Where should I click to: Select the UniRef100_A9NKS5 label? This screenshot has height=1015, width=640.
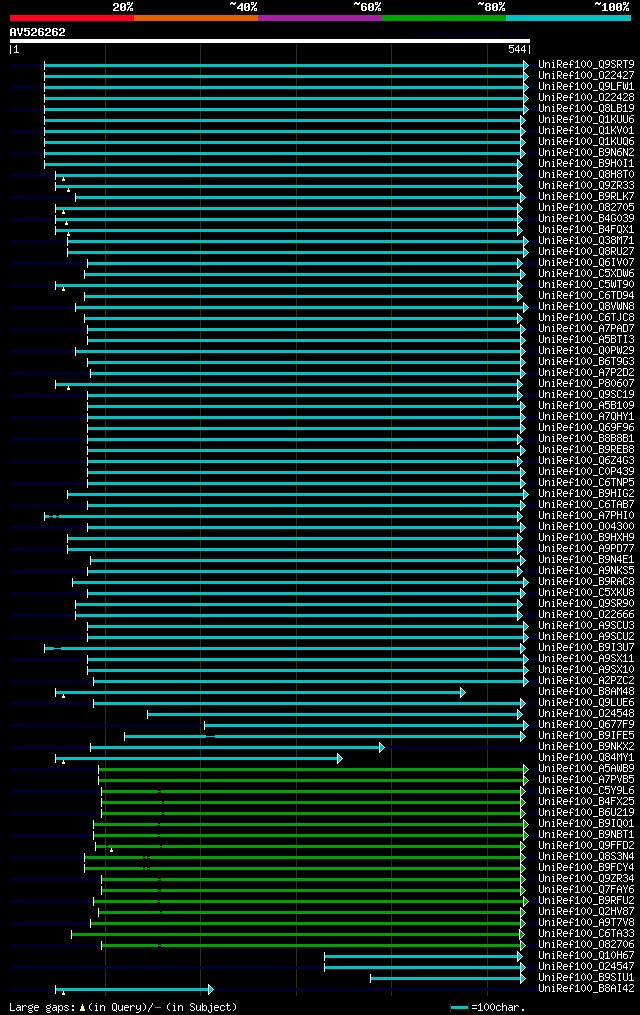point(586,571)
